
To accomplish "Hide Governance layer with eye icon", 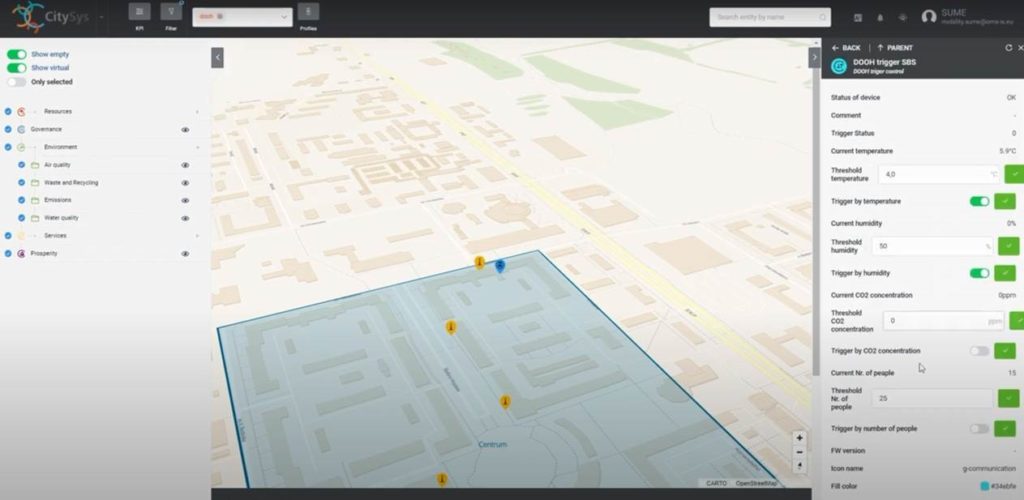I will pyautogui.click(x=185, y=130).
